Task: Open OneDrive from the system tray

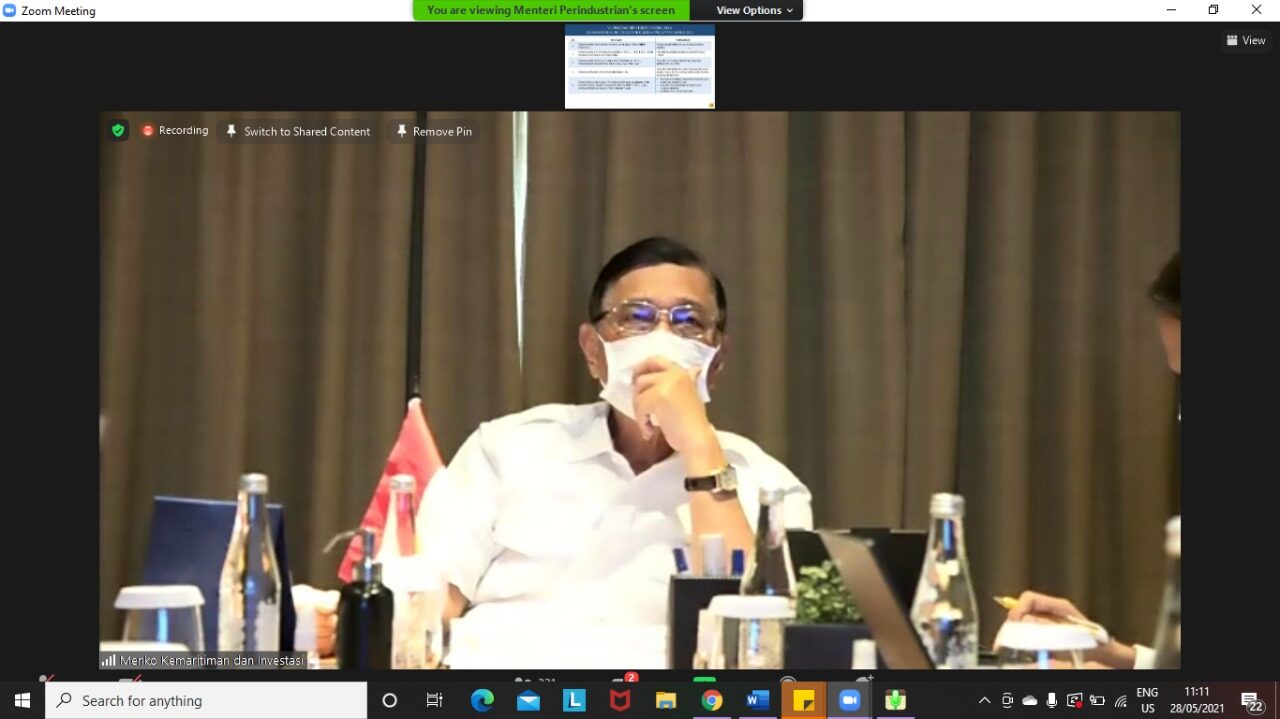Action: (x=1030, y=701)
